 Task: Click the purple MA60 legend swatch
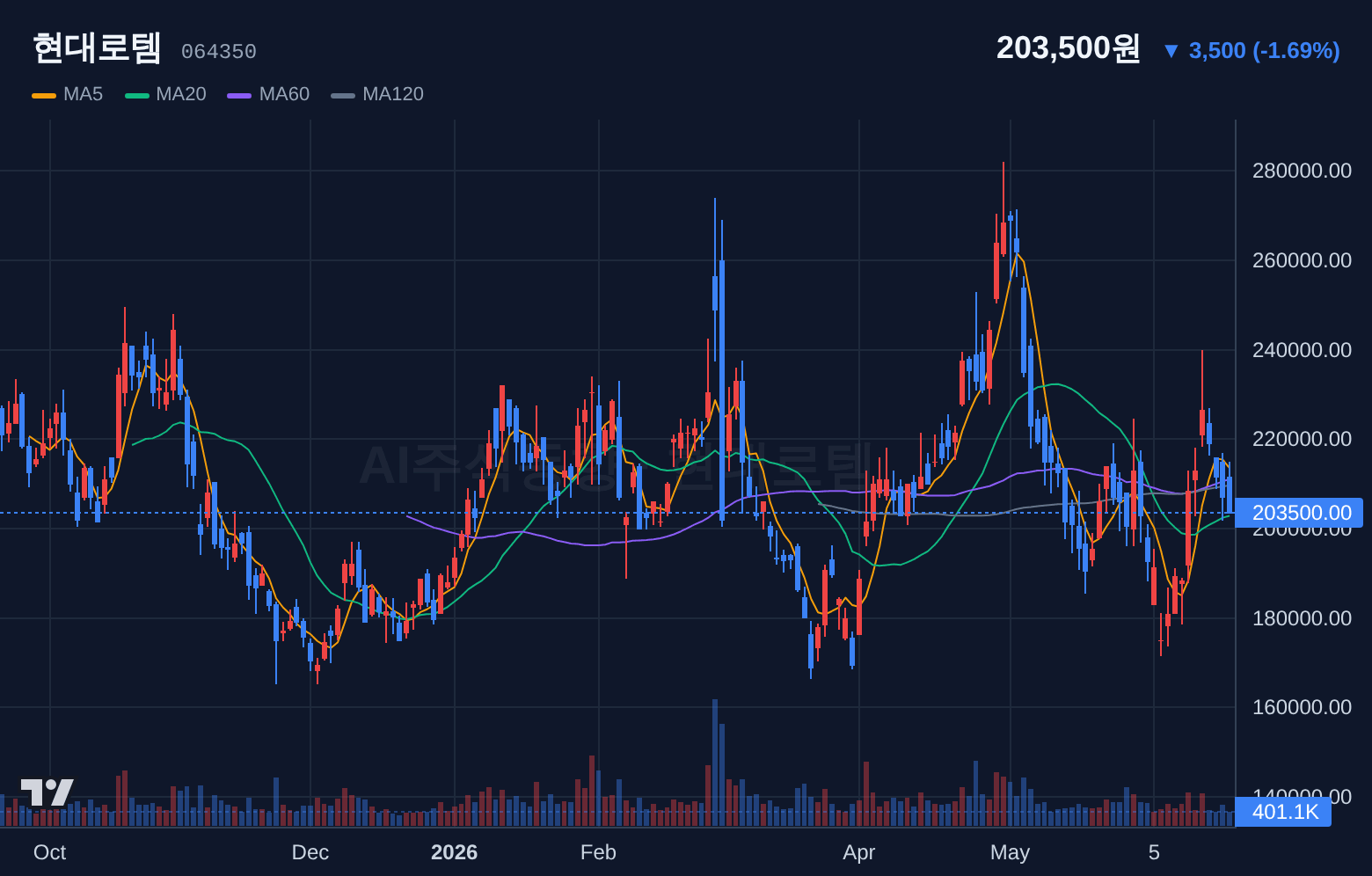click(x=239, y=95)
